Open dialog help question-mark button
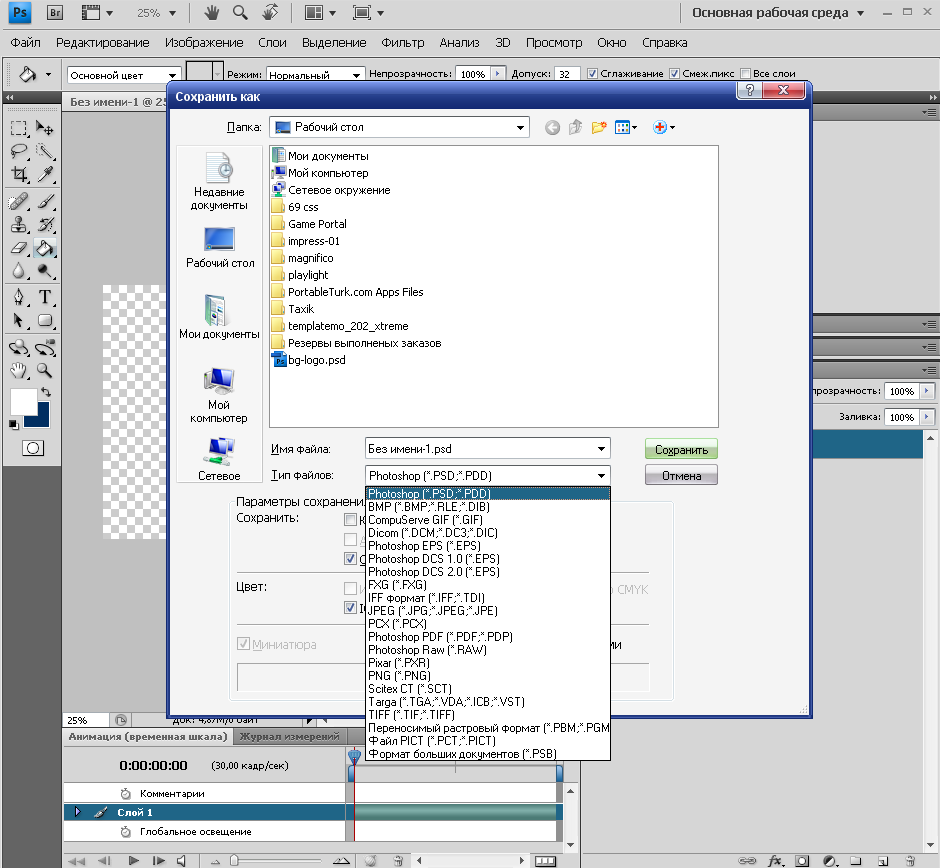940x868 pixels. pyautogui.click(x=749, y=90)
